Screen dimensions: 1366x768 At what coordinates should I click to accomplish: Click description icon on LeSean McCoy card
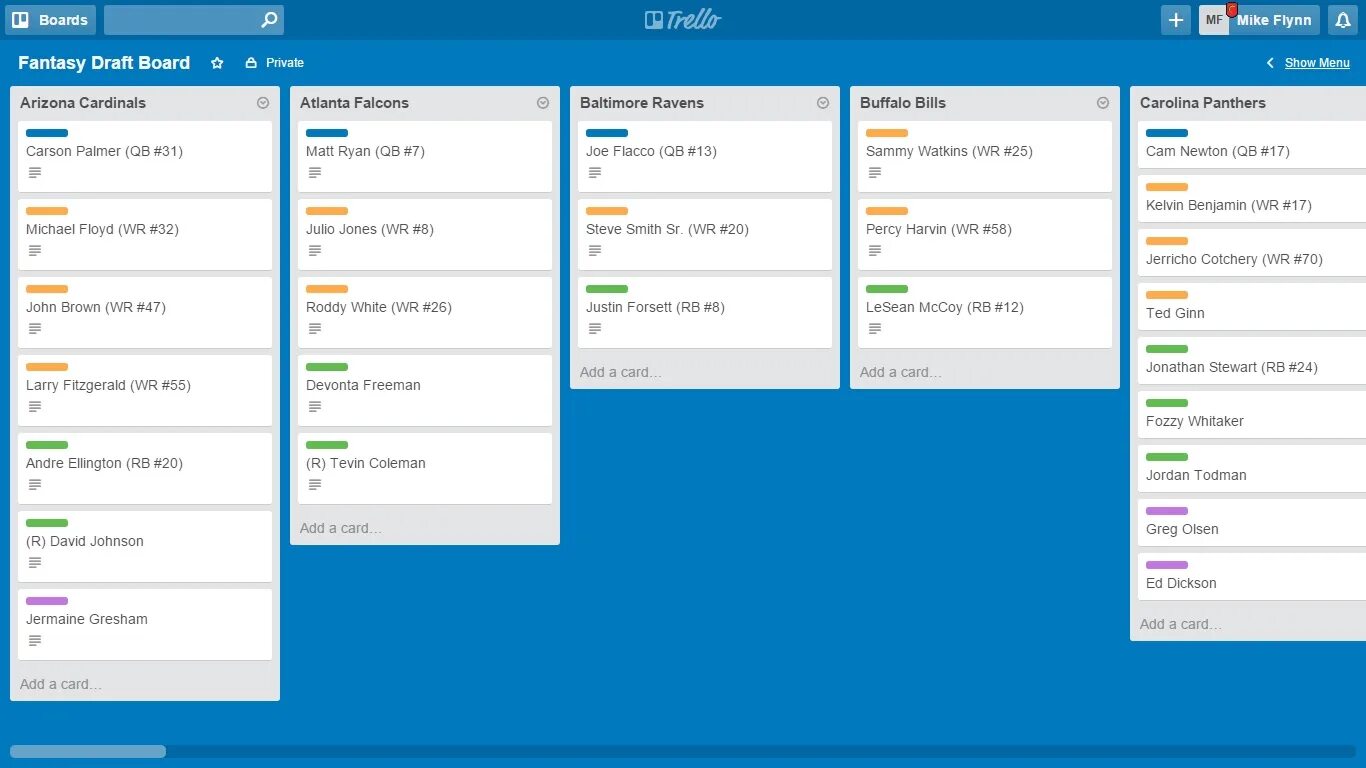[875, 329]
